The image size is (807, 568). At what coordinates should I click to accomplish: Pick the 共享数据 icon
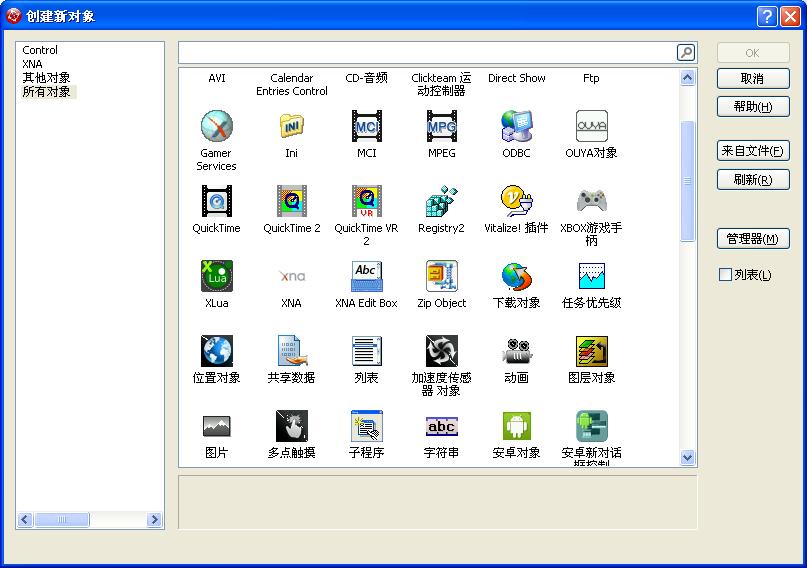pyautogui.click(x=292, y=351)
